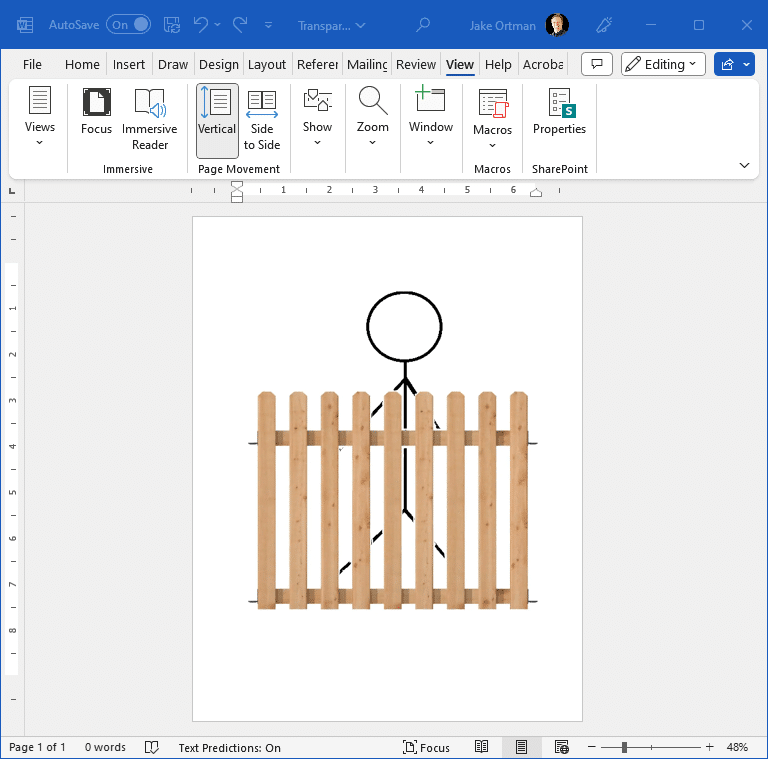The width and height of the screenshot is (768, 759).
Task: Click the zoom slider handle
Action: pyautogui.click(x=624, y=747)
